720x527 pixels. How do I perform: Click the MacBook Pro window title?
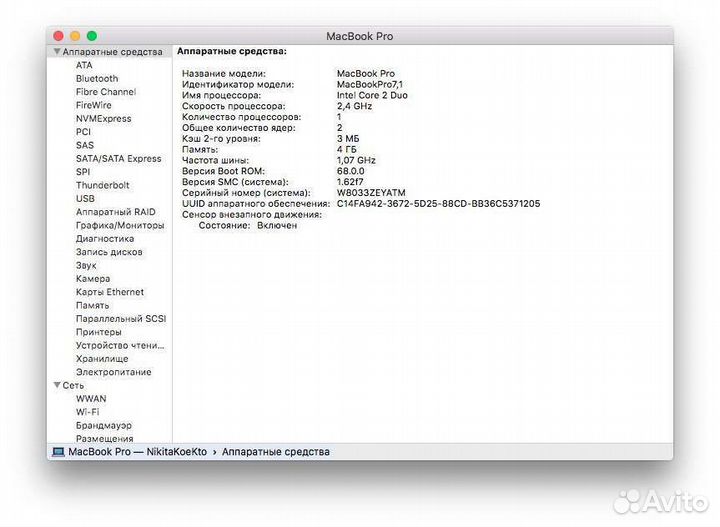pos(360,36)
